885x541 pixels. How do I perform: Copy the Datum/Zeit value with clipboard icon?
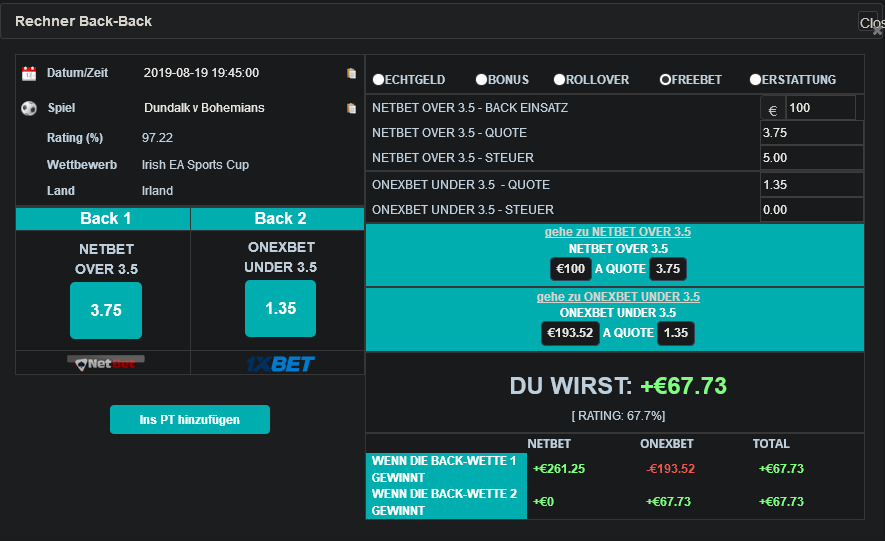point(351,73)
